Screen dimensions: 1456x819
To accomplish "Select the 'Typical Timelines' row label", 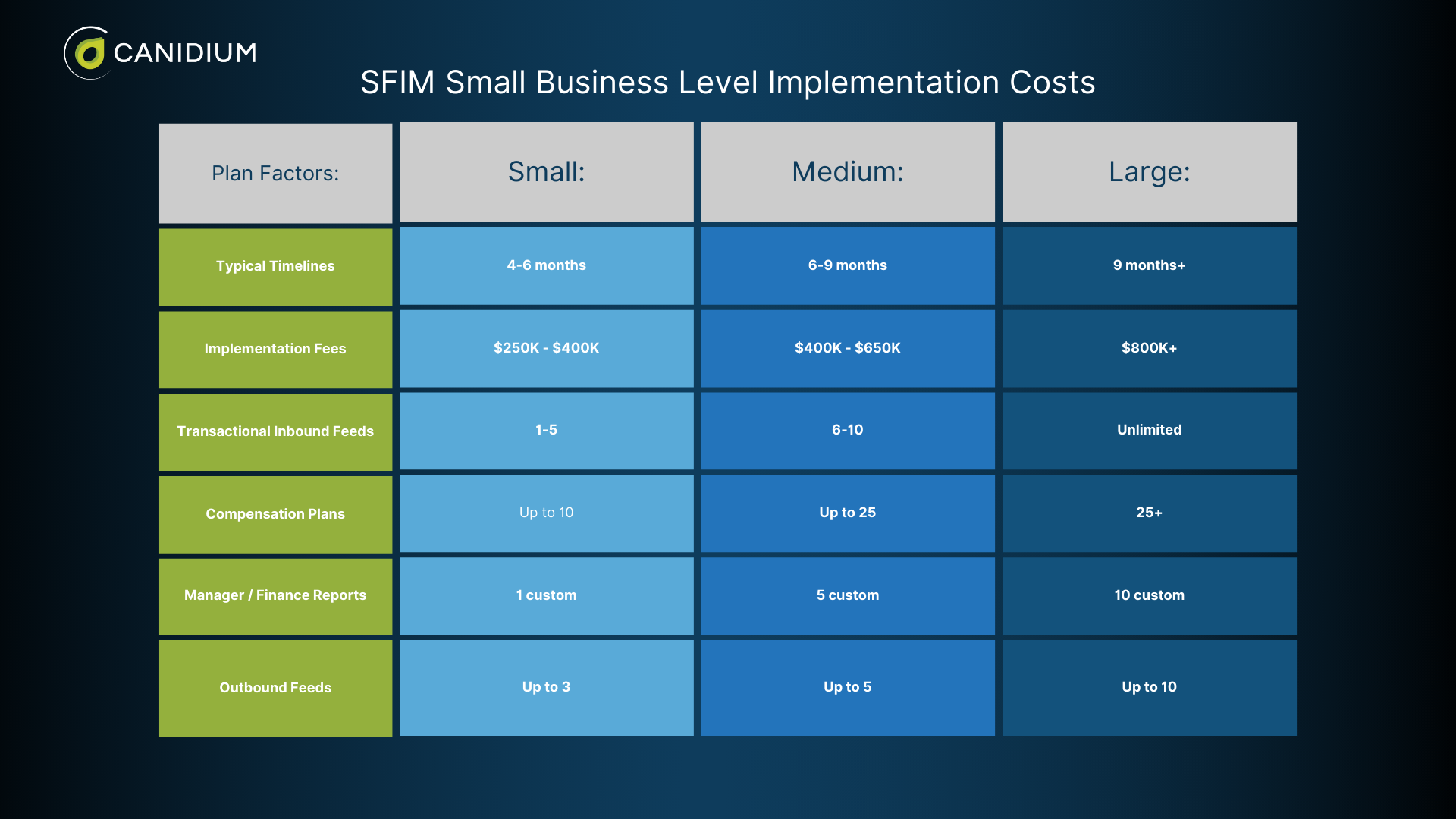I will (275, 267).
